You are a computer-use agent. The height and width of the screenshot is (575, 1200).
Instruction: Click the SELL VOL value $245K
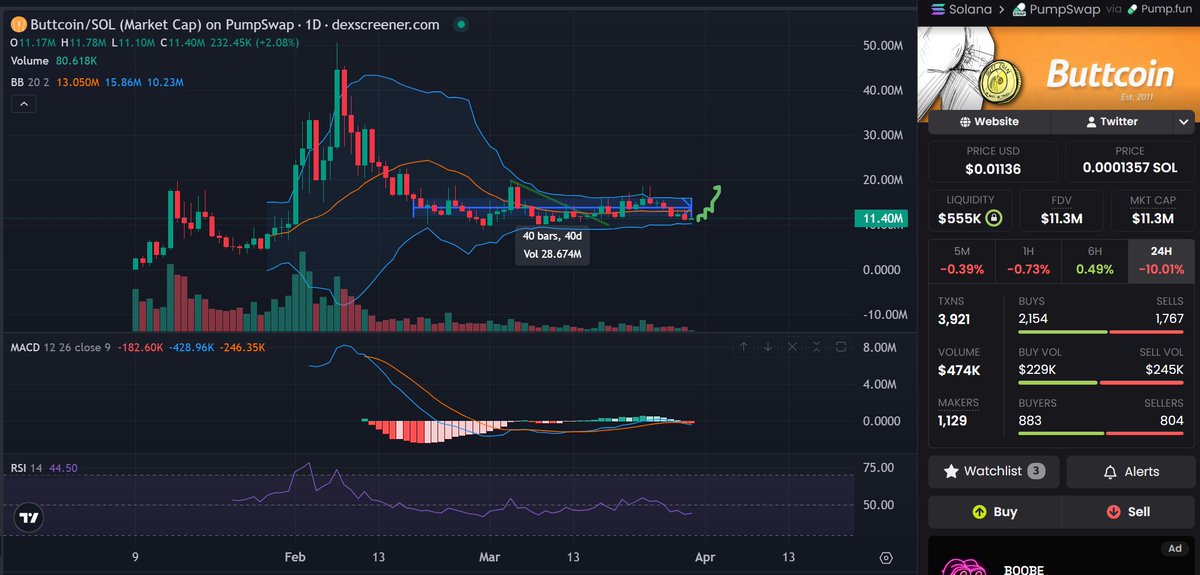[1164, 369]
